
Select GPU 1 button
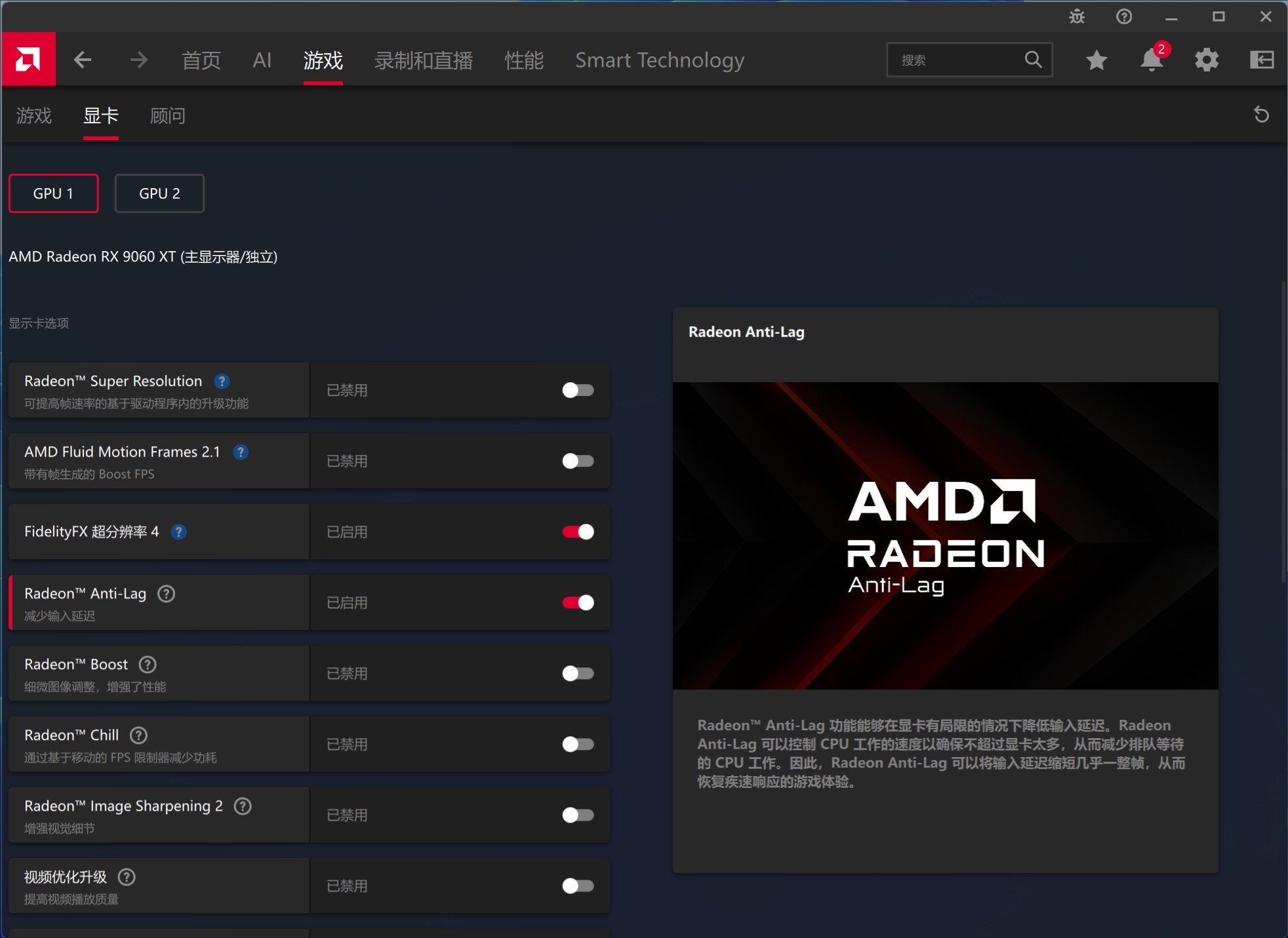[54, 193]
